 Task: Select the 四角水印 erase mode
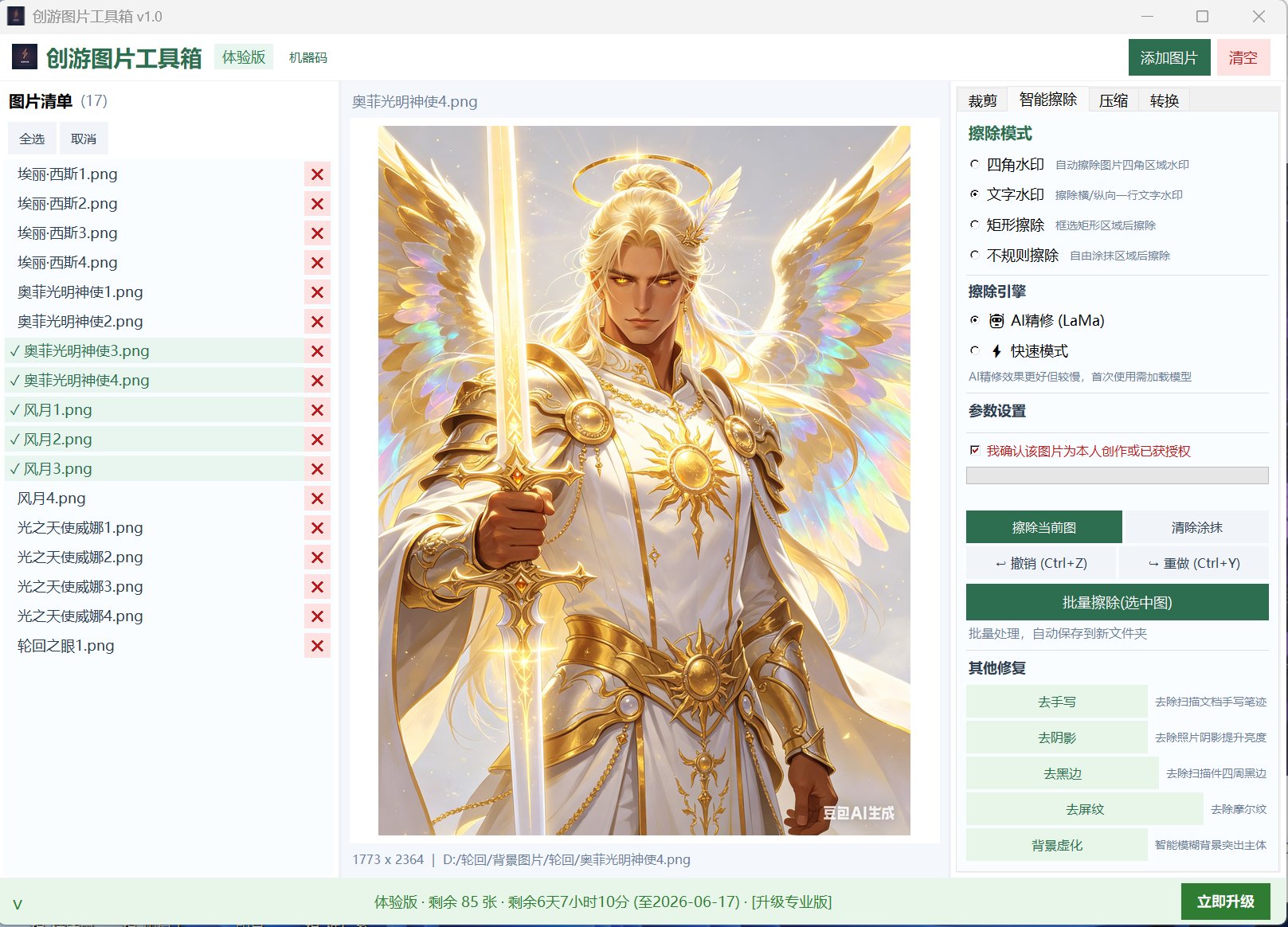coord(974,164)
